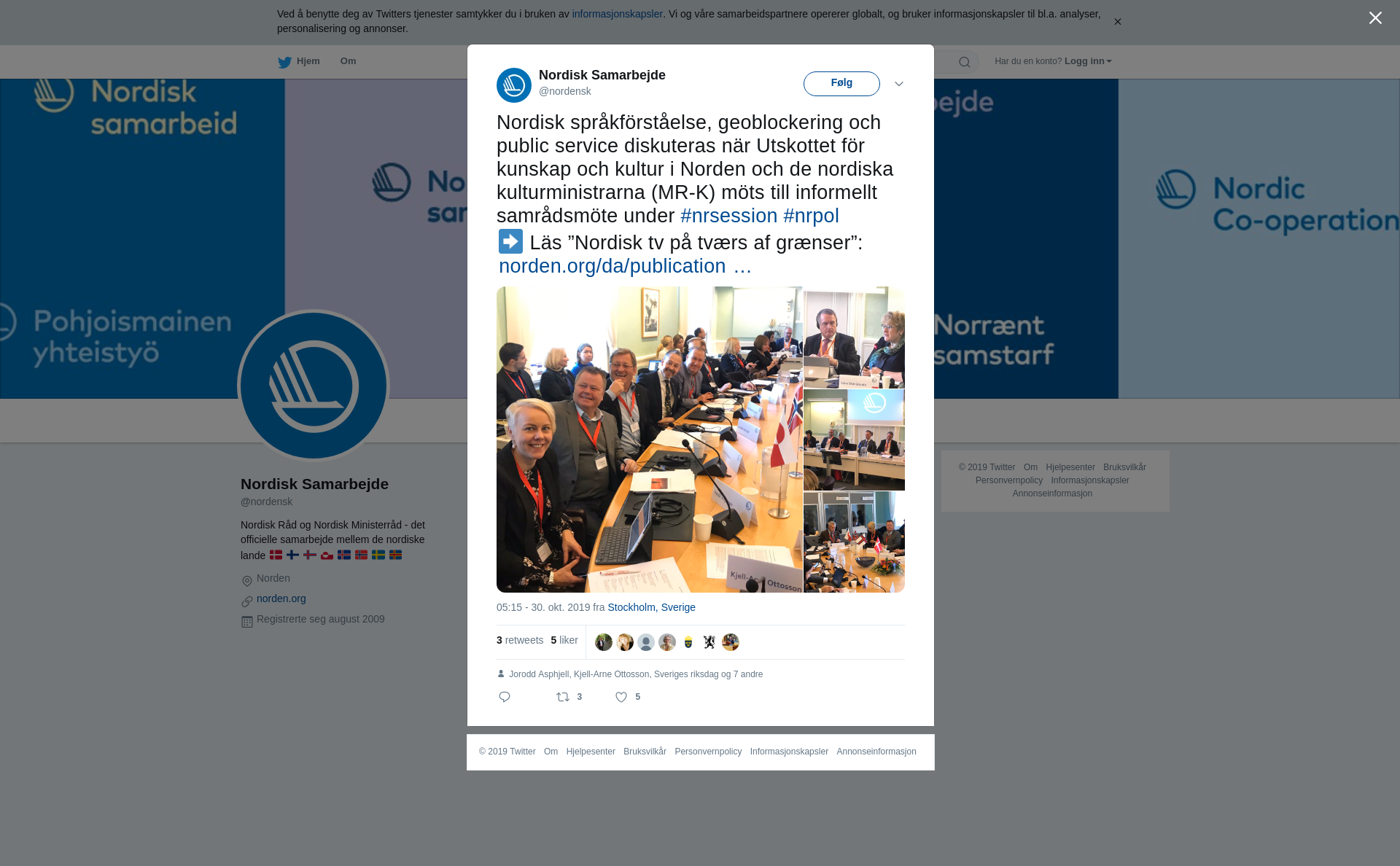The width and height of the screenshot is (1400, 866).
Task: Click the Twitter bird Hjem icon
Action: 284,62
